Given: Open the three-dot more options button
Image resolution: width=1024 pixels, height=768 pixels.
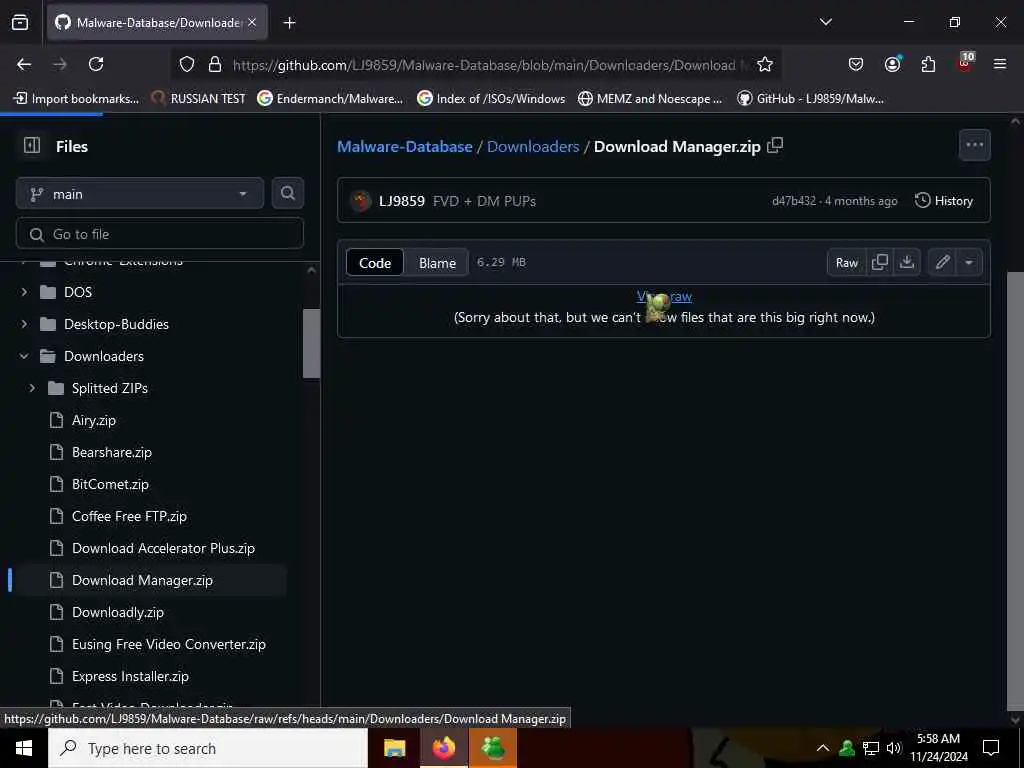Looking at the screenshot, I should point(974,145).
